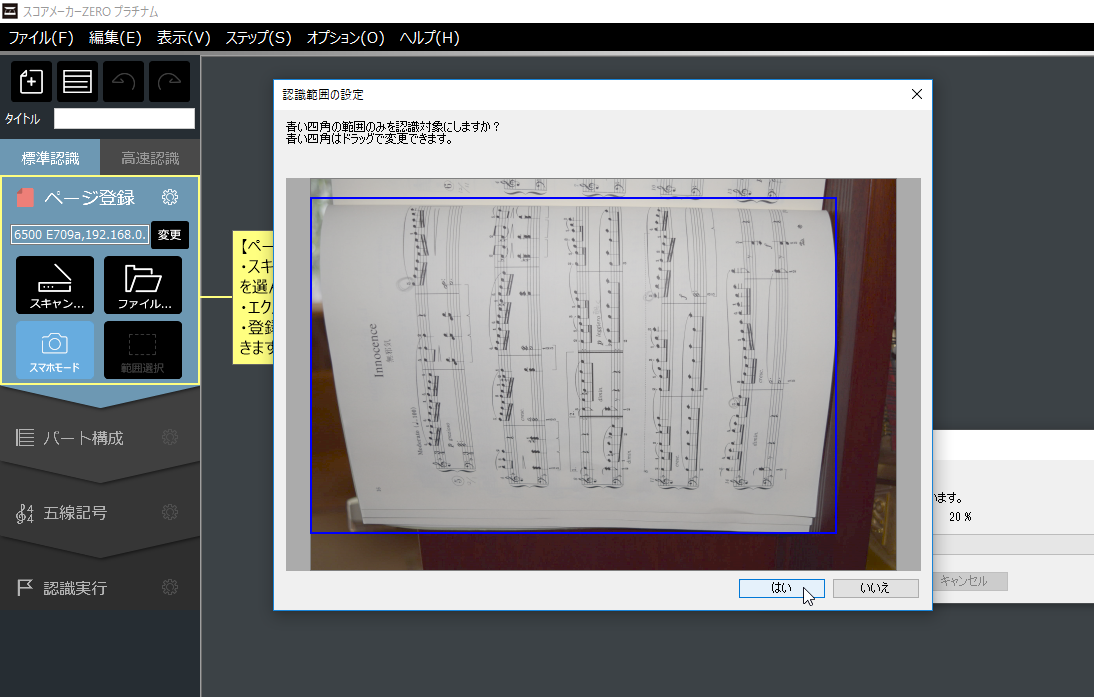Viewport: 1094px width, 697px height.
Task: Click the scanner device address field
Action: [x=80, y=234]
